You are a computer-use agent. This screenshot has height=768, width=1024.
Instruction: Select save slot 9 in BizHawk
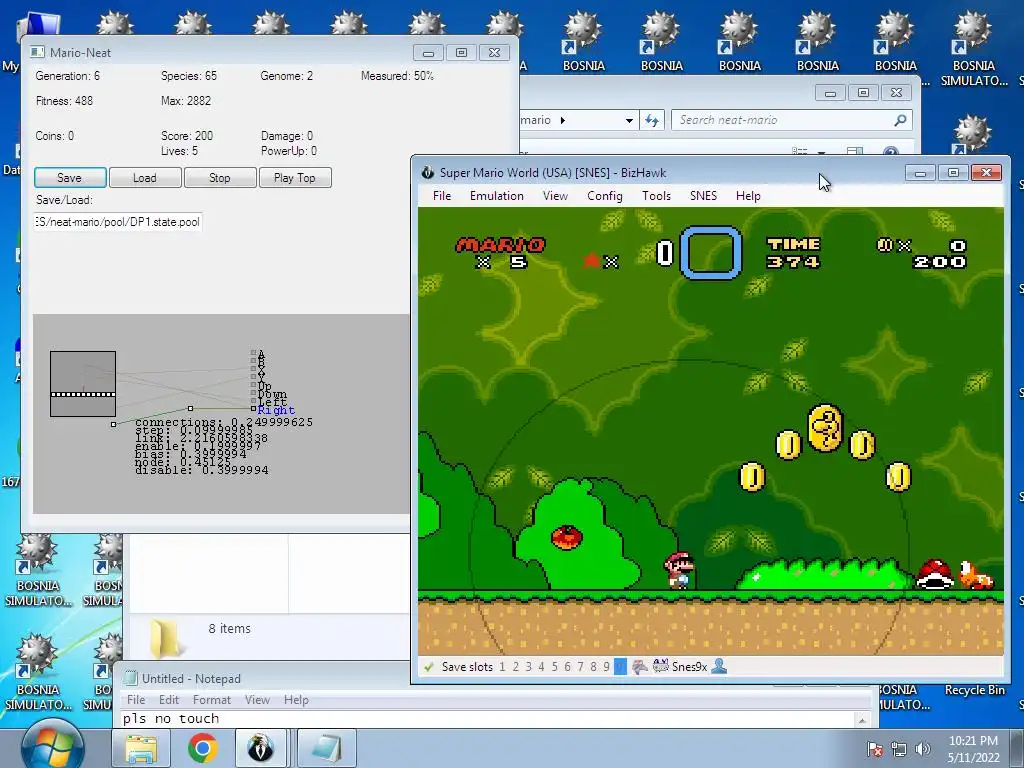click(606, 667)
